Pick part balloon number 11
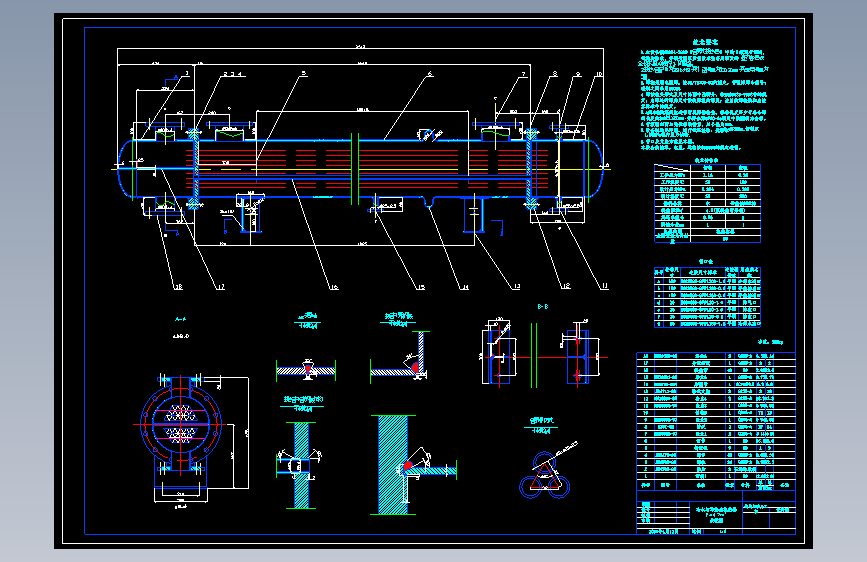 (x=604, y=285)
